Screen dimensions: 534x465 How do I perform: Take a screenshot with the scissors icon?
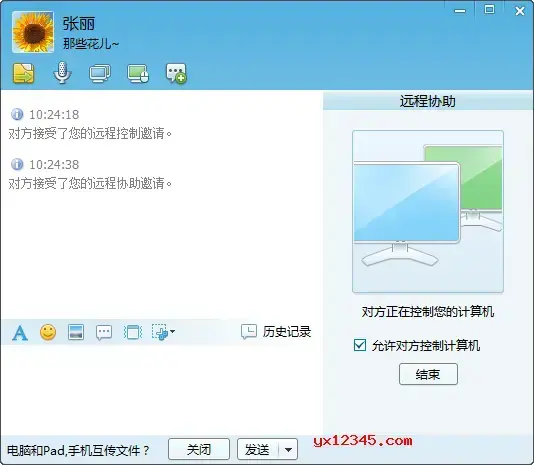pos(159,332)
